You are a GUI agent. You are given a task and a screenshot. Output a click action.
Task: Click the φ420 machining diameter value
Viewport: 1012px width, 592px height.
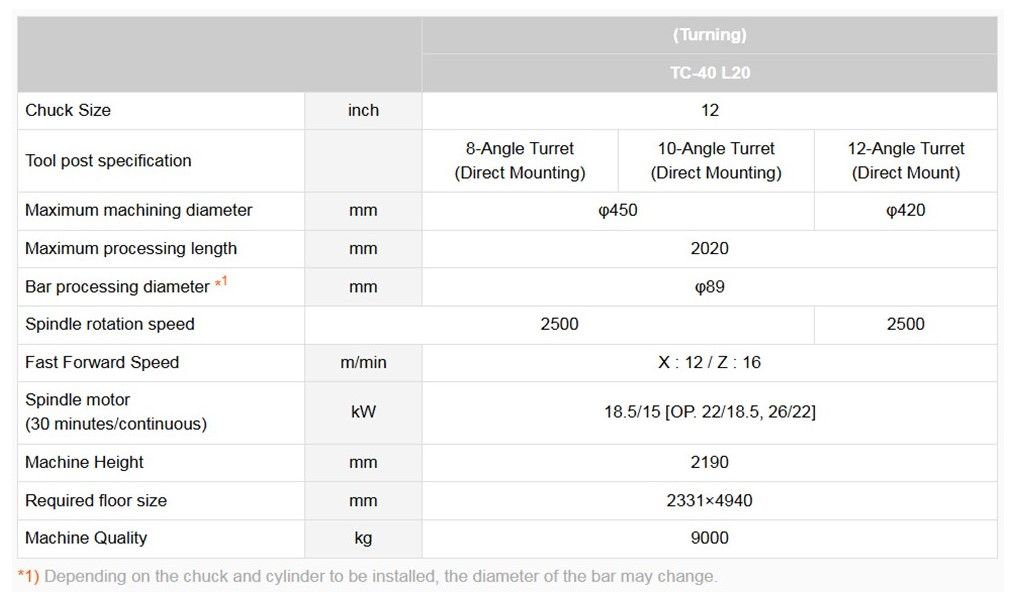click(906, 210)
